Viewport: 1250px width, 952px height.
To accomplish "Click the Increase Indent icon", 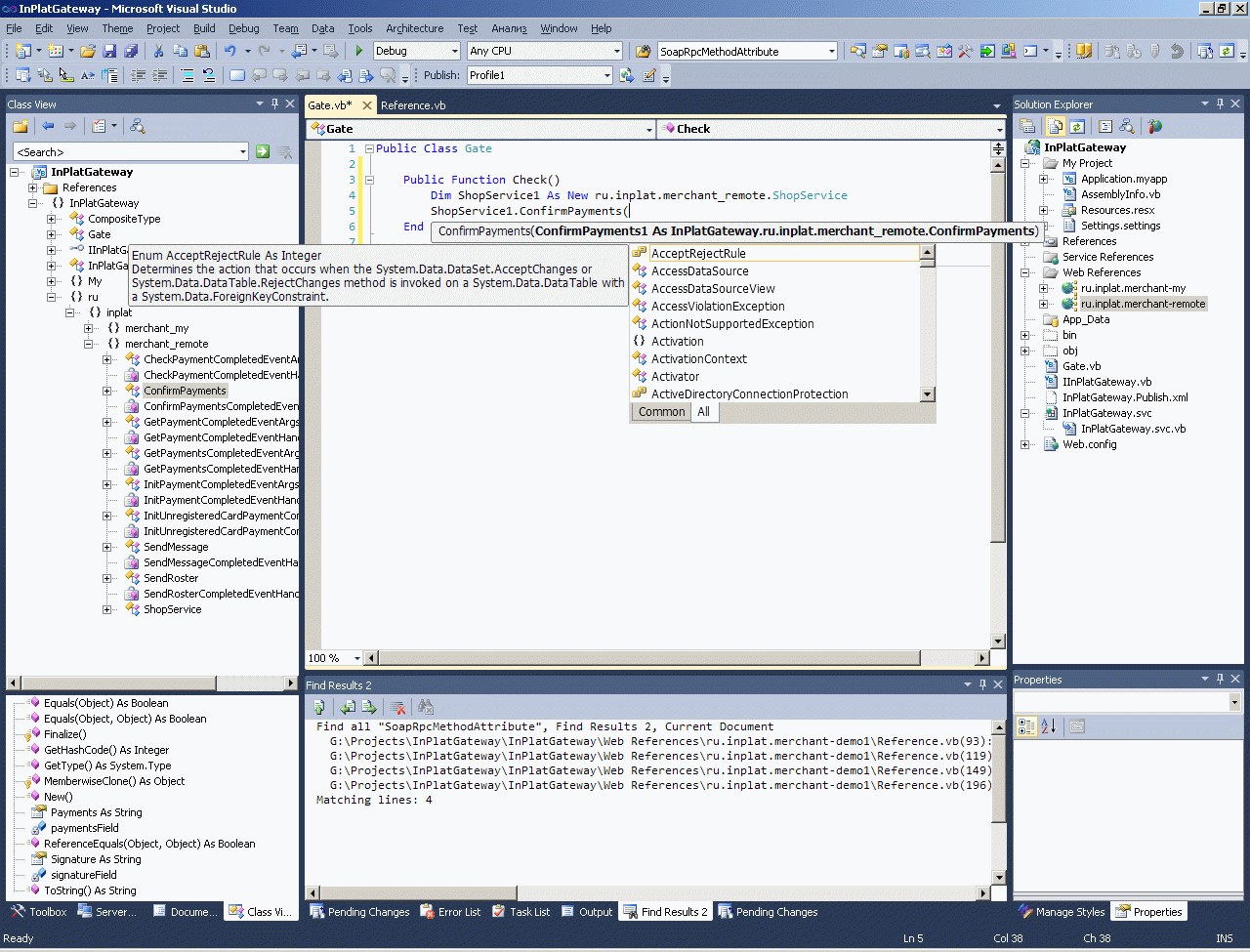I will click(x=160, y=75).
